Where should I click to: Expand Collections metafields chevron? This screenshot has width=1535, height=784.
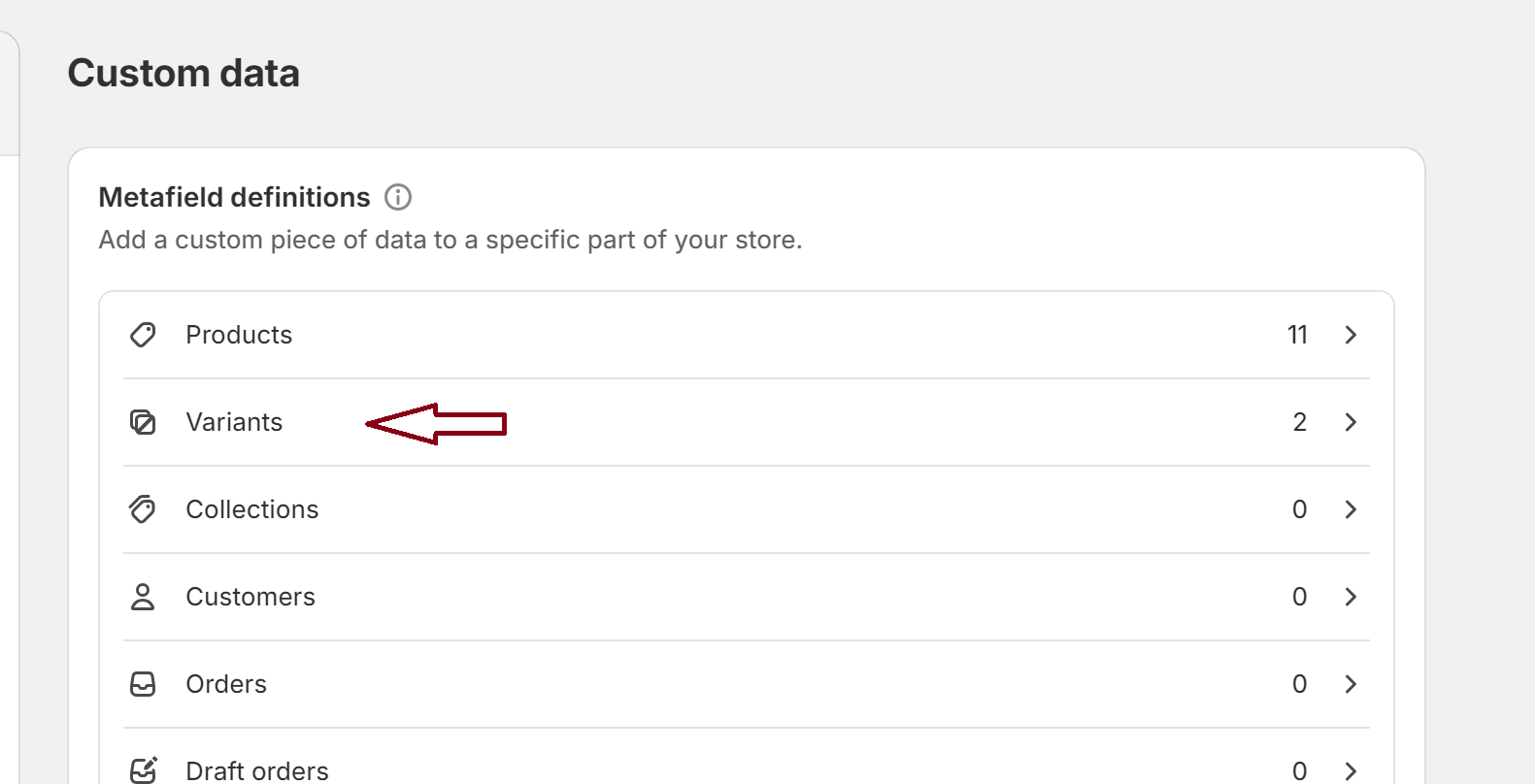1351,509
